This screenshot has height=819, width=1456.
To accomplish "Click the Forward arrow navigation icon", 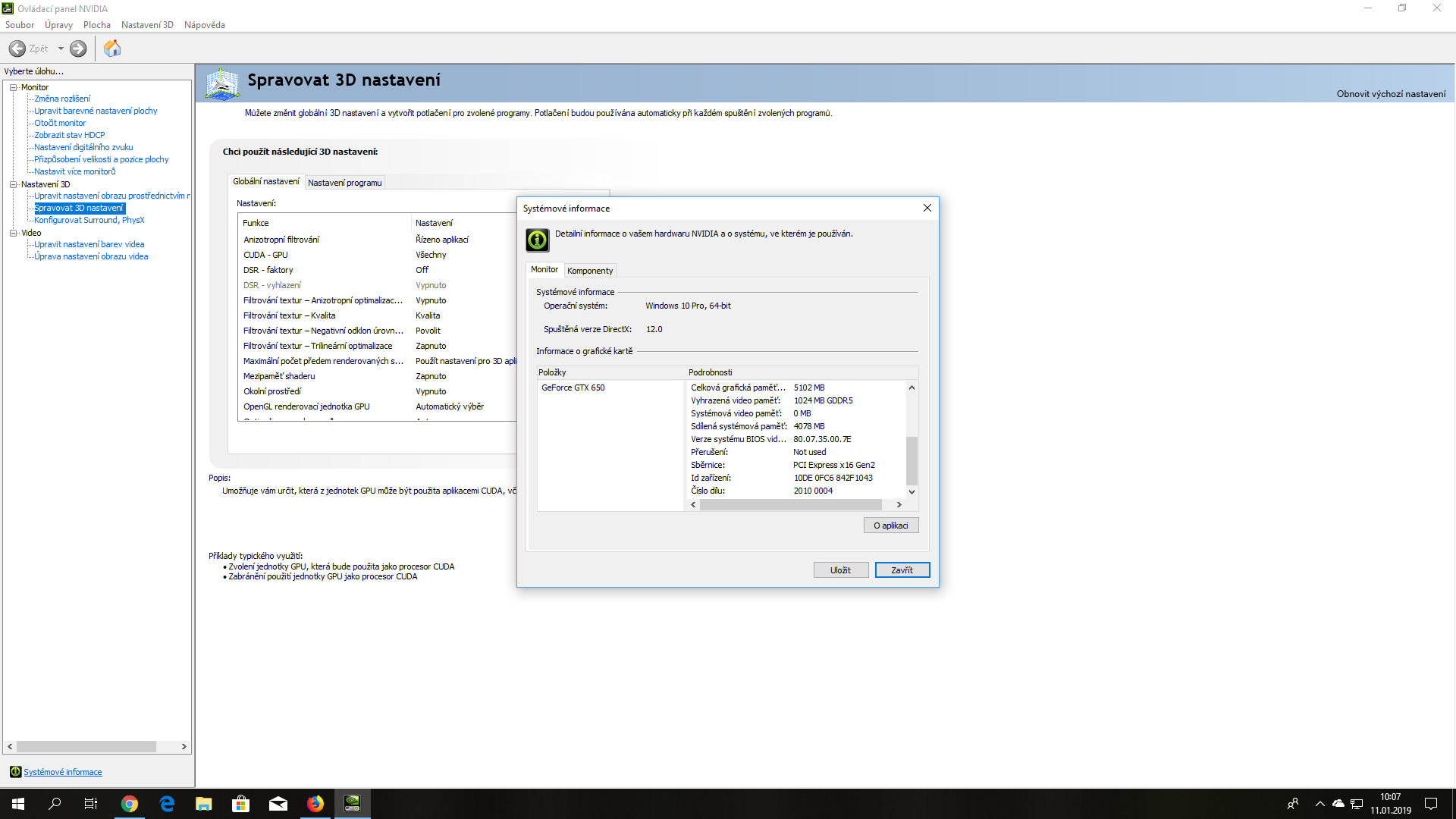I will (78, 49).
